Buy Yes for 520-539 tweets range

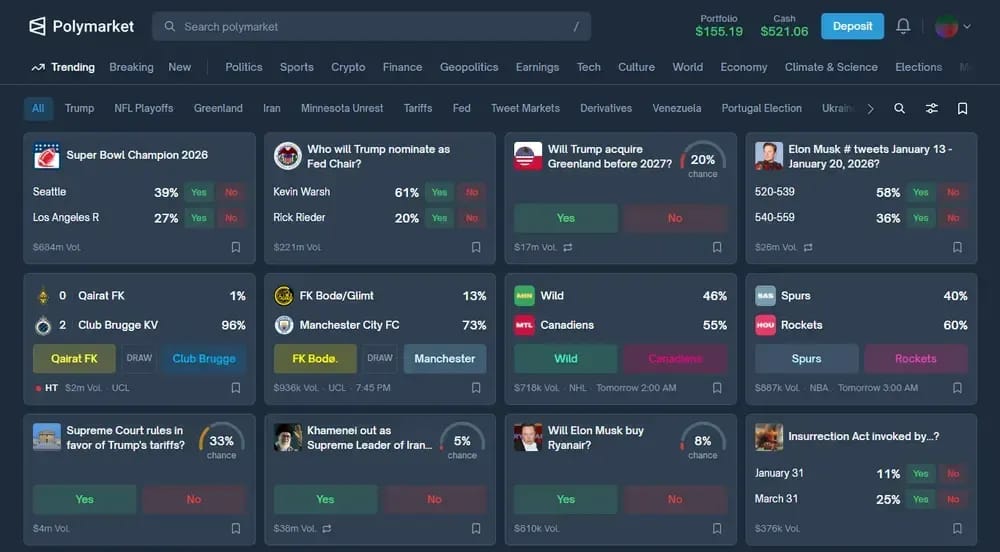[920, 192]
